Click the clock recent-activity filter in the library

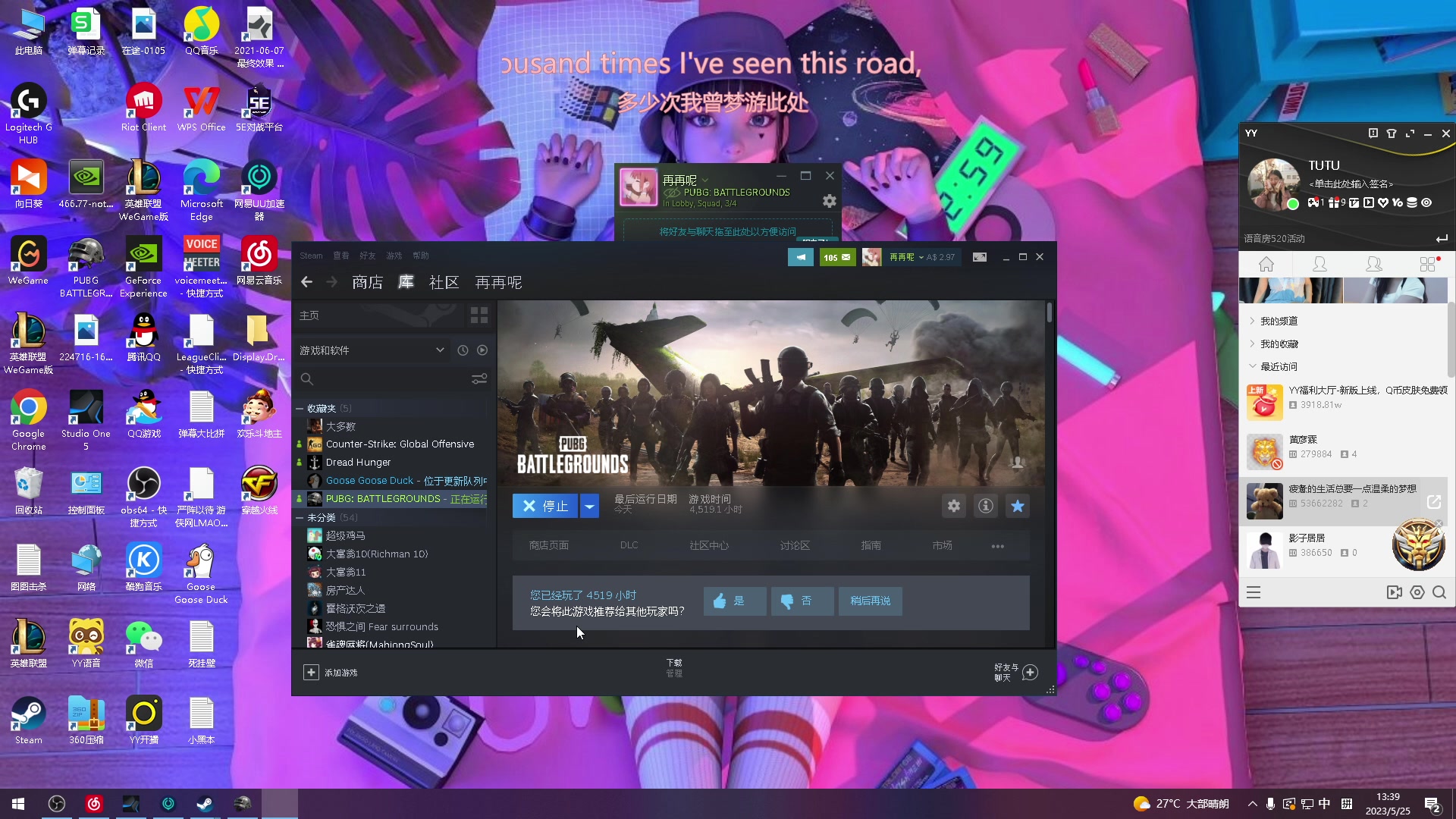(x=463, y=350)
